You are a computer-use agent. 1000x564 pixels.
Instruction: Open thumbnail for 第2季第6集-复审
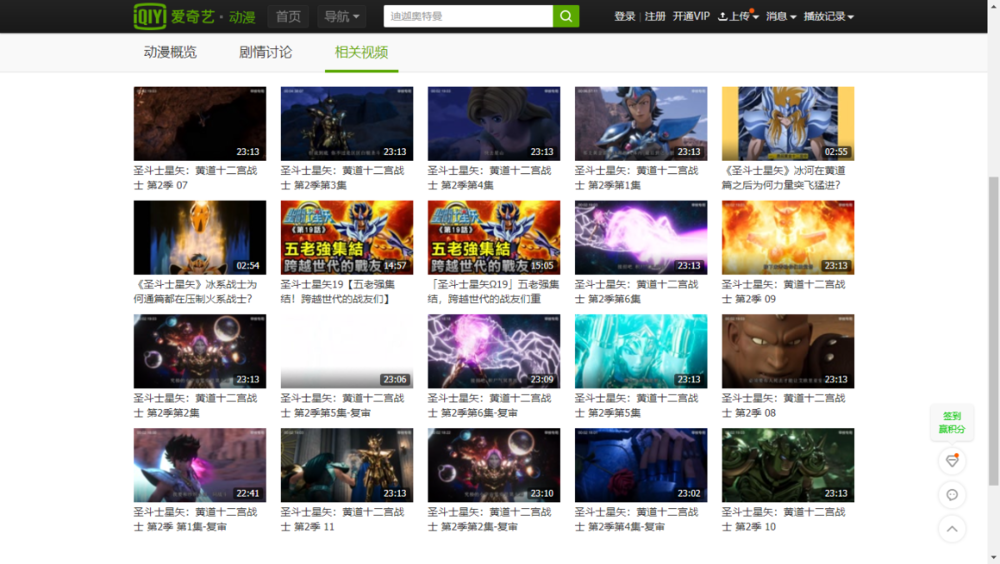[494, 351]
